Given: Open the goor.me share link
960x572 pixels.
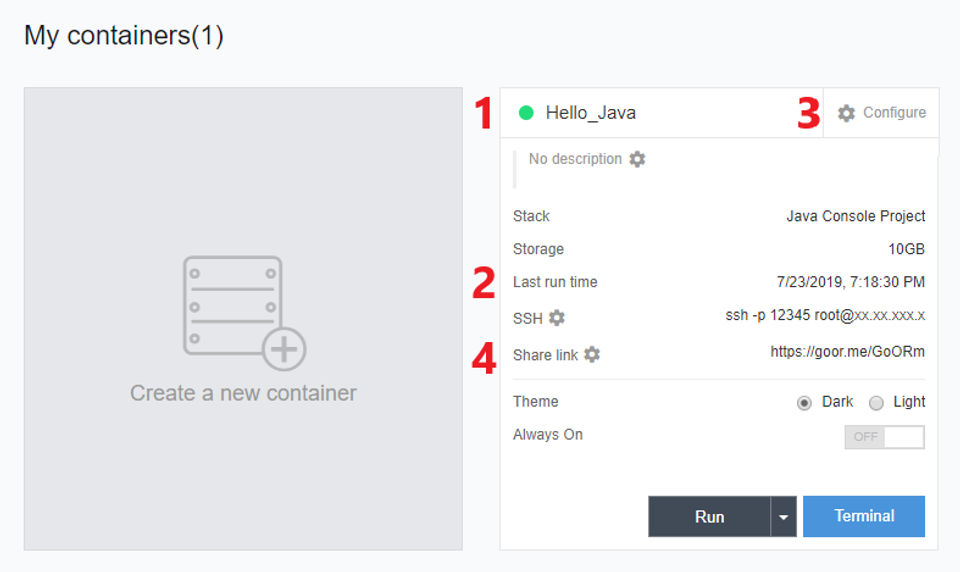Looking at the screenshot, I should (x=847, y=352).
